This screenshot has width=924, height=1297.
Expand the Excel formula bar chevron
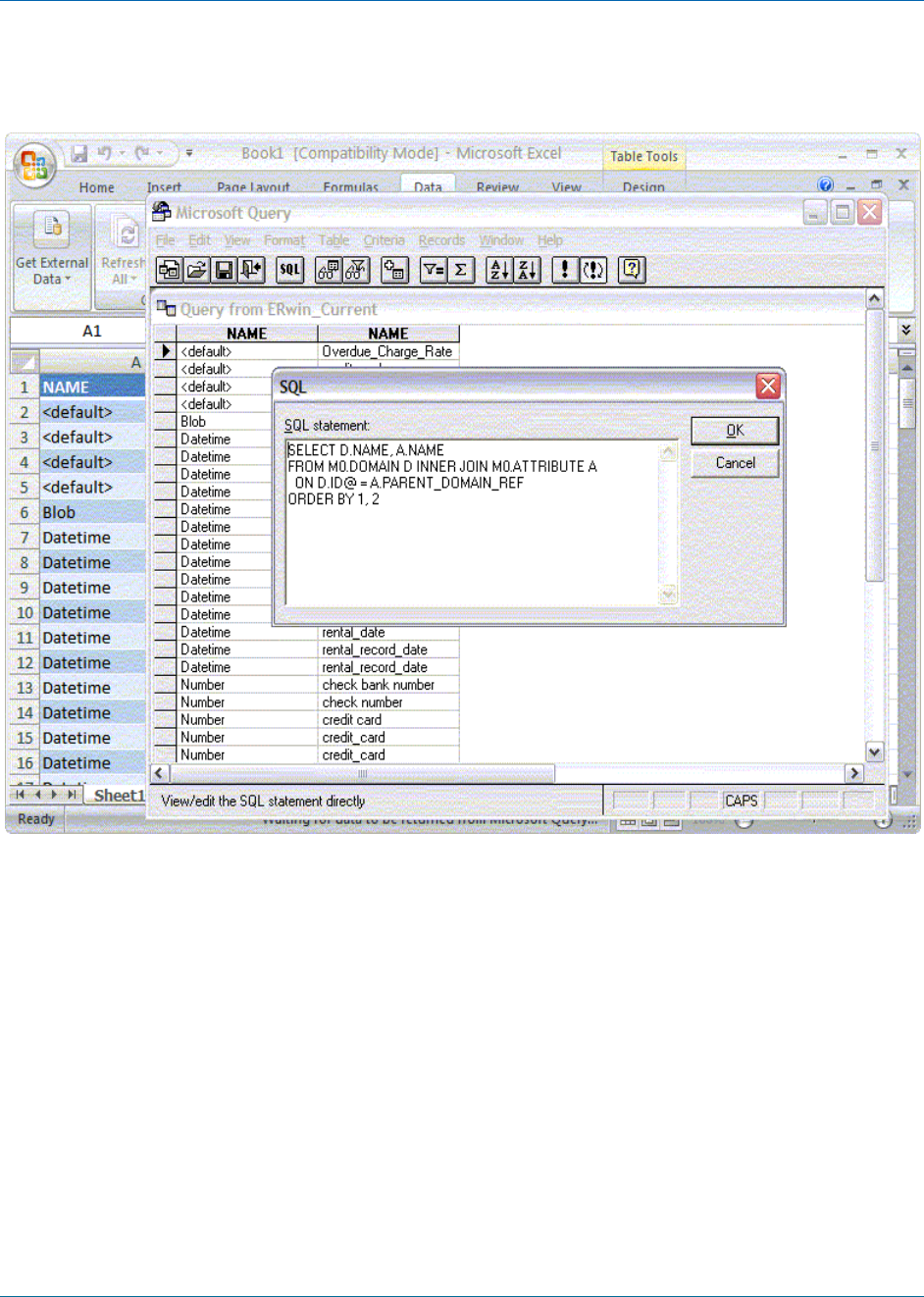tap(906, 330)
